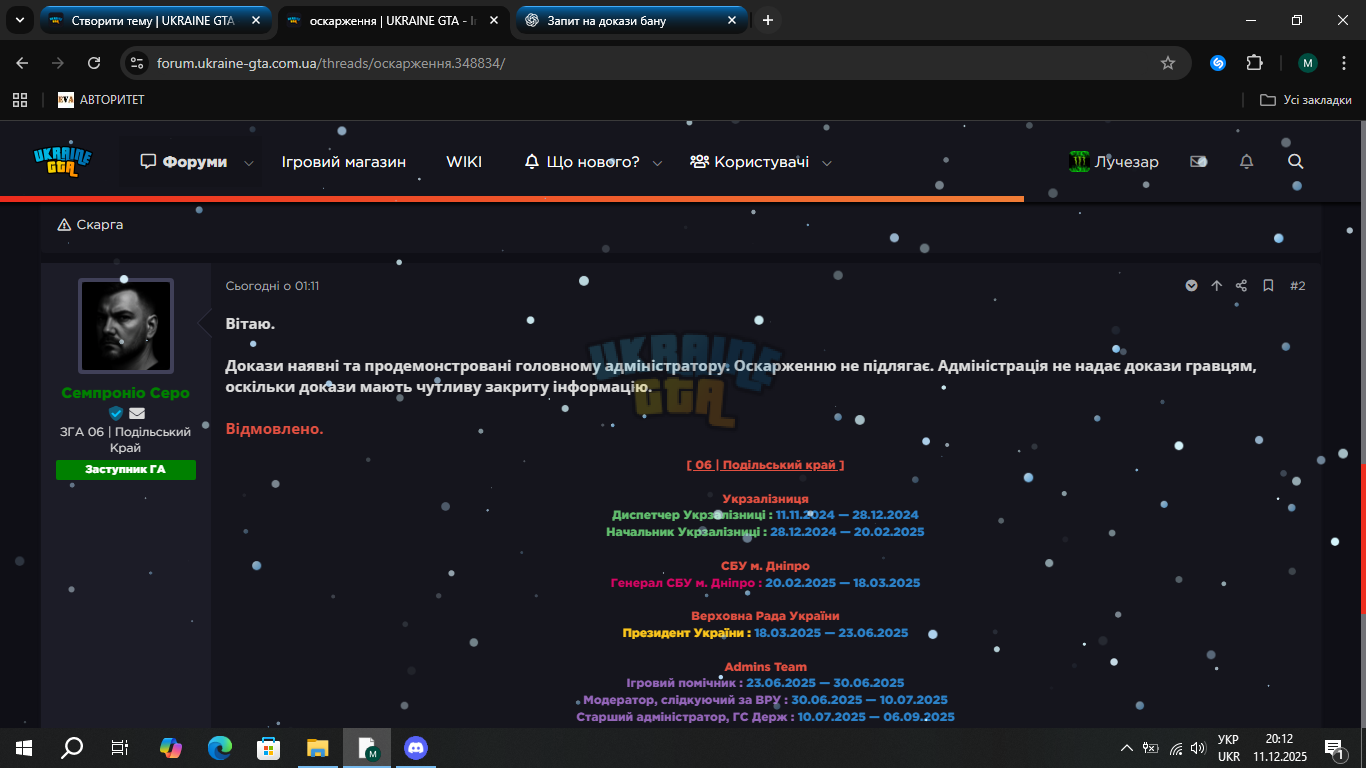Close the оскарження browser tab

[494, 20]
